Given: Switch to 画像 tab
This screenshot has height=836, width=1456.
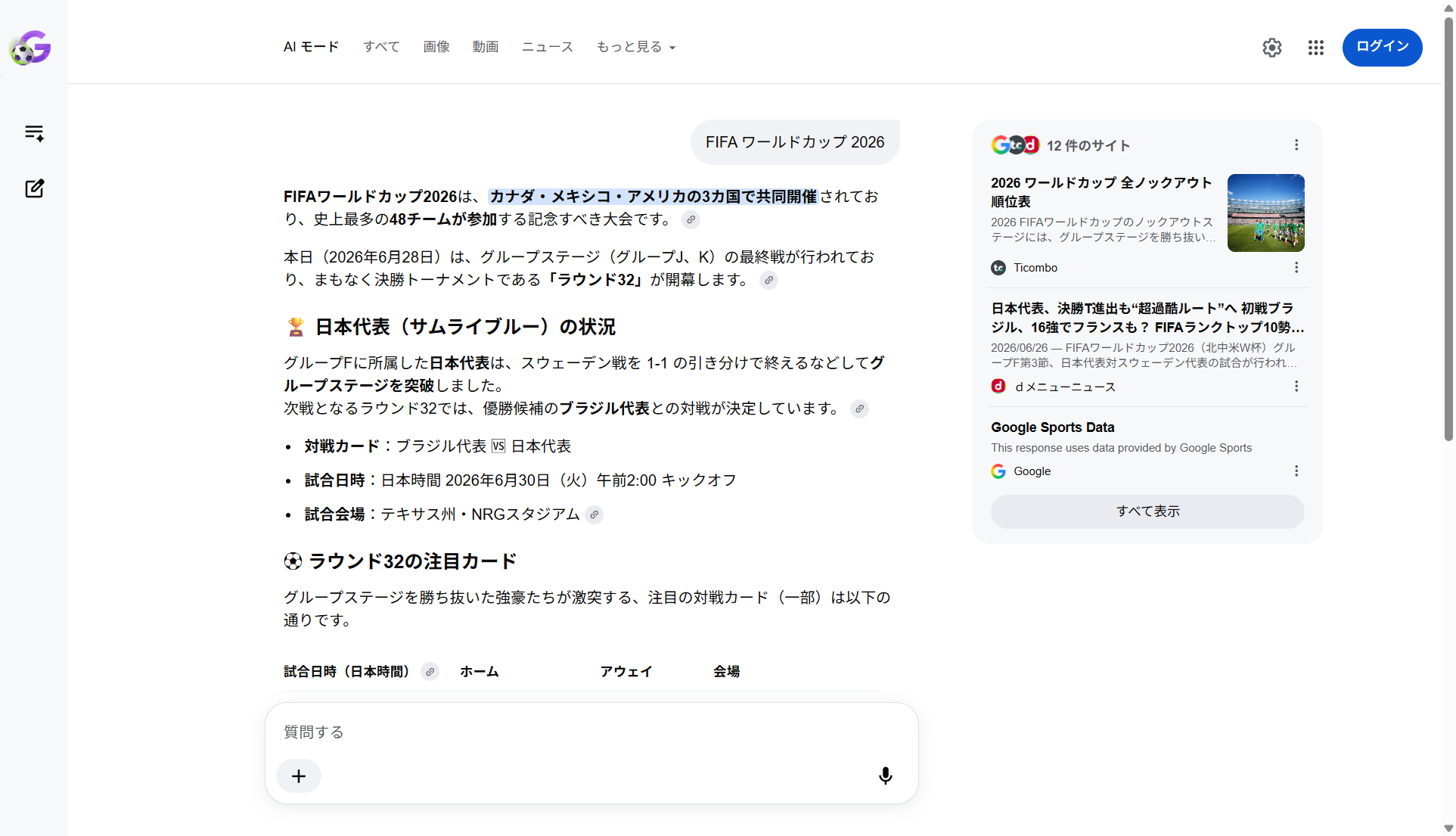Looking at the screenshot, I should point(436,47).
